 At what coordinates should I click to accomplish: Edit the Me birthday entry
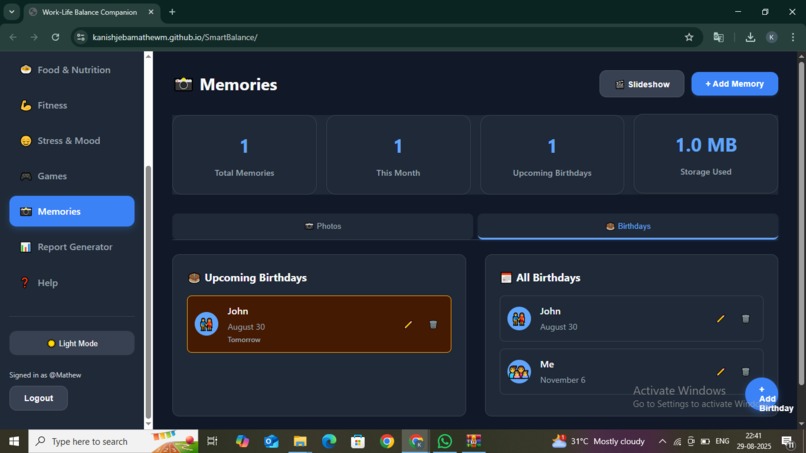point(721,372)
